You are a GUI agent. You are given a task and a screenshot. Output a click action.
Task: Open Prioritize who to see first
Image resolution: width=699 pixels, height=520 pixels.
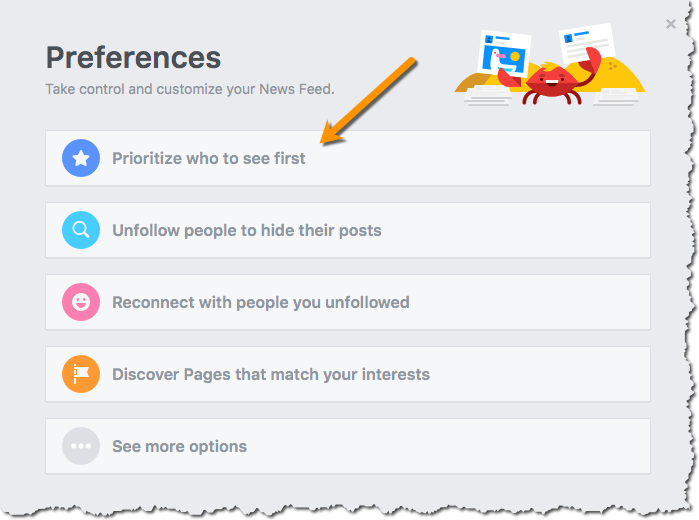point(209,158)
